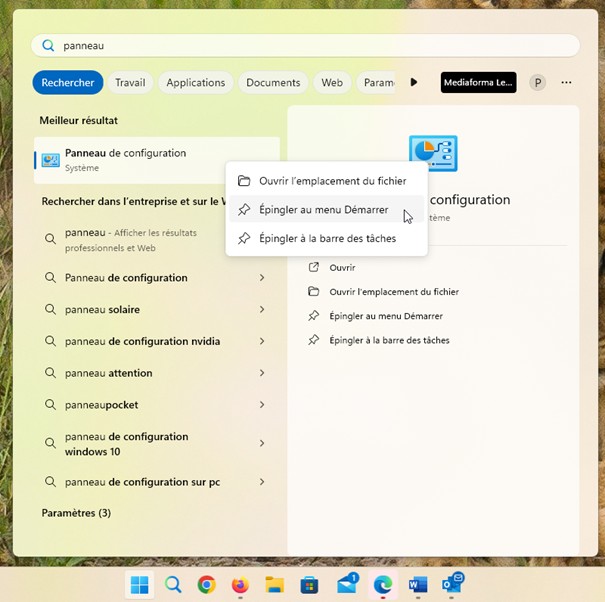Screen dimensions: 605x602
Task: Expand the panneau attention suggestion chevron
Action: [x=262, y=373]
